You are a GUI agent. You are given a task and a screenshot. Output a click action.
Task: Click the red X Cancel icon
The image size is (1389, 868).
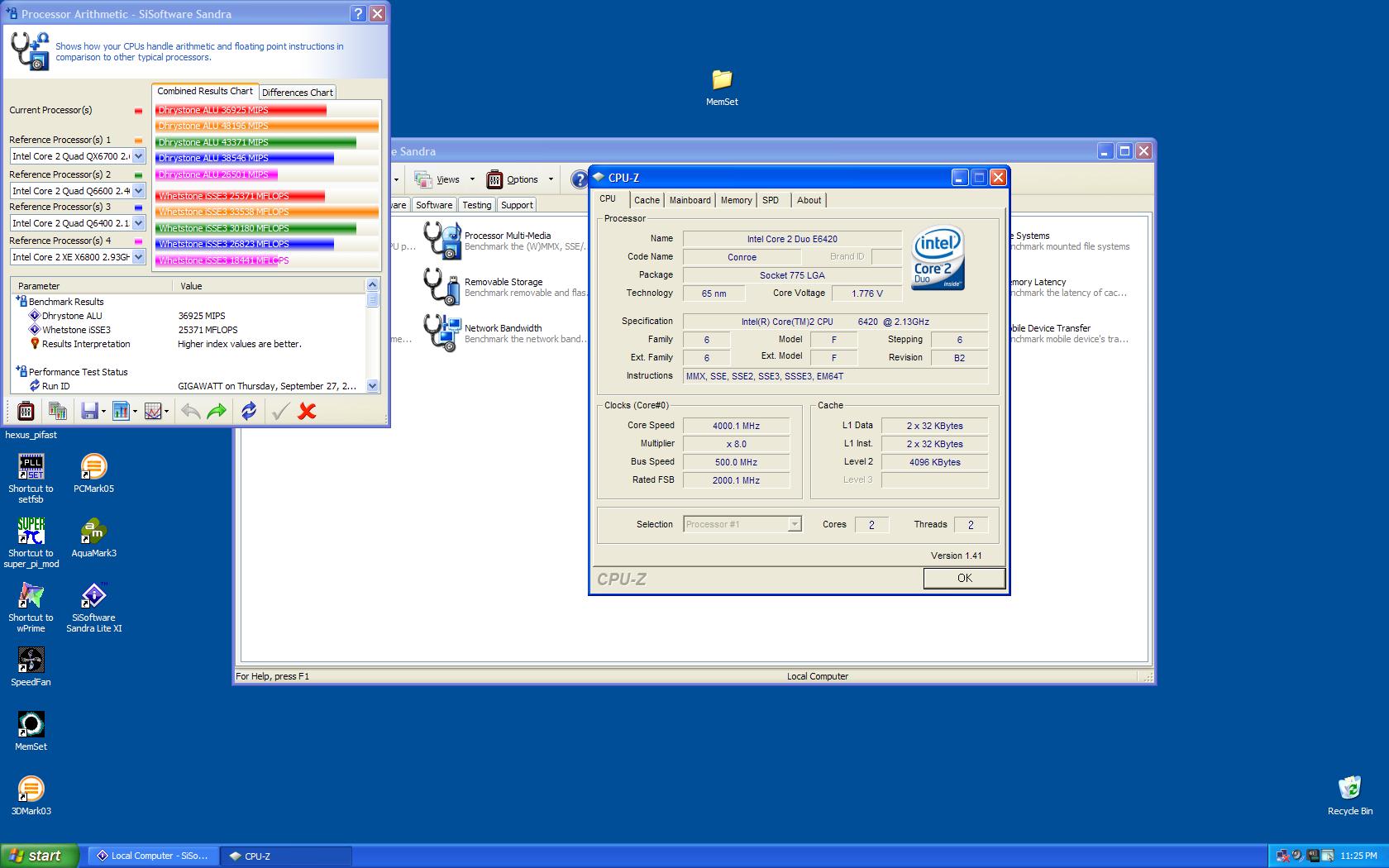coord(307,411)
